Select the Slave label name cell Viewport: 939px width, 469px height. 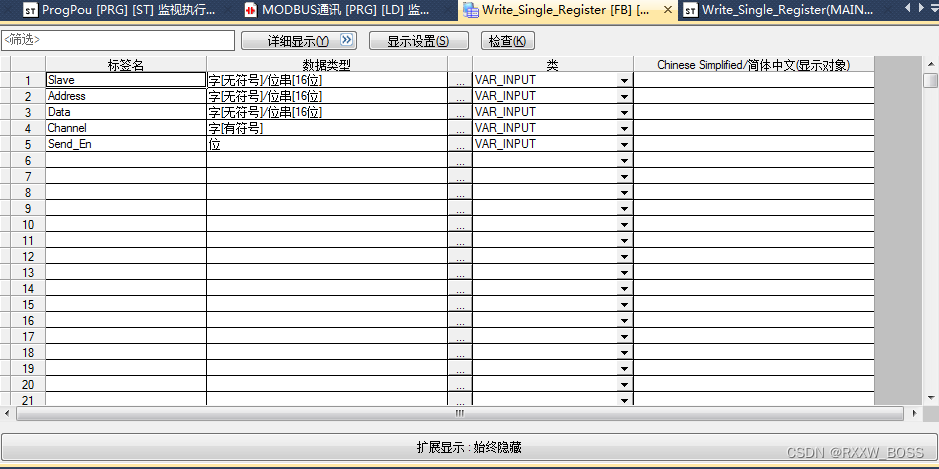[126, 80]
